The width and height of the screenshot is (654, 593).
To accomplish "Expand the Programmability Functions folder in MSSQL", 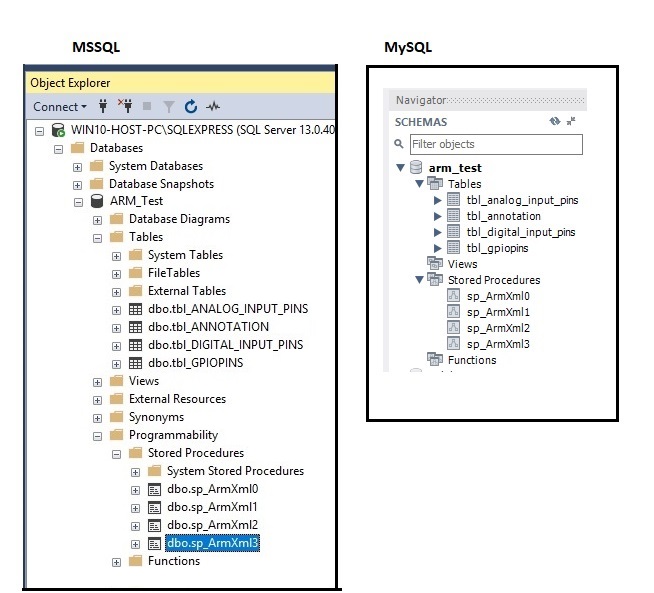I will coord(117,562).
